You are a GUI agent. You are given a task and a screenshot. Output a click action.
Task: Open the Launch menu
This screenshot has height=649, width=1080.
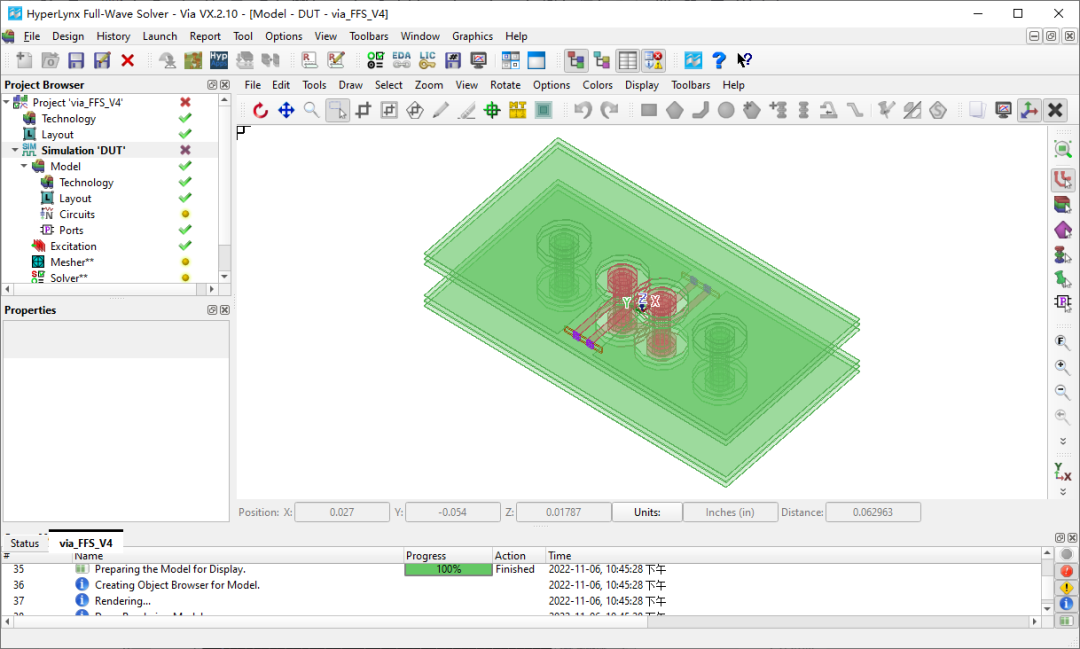coord(159,37)
